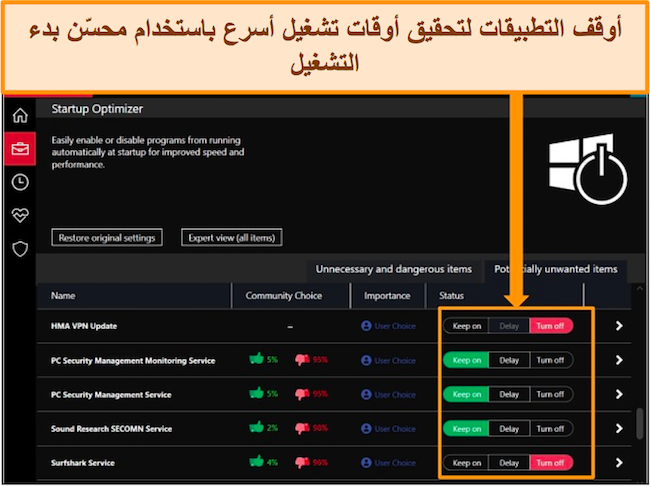Delay Sound Research SECOMN Service startup
650x486 pixels.
point(509,429)
